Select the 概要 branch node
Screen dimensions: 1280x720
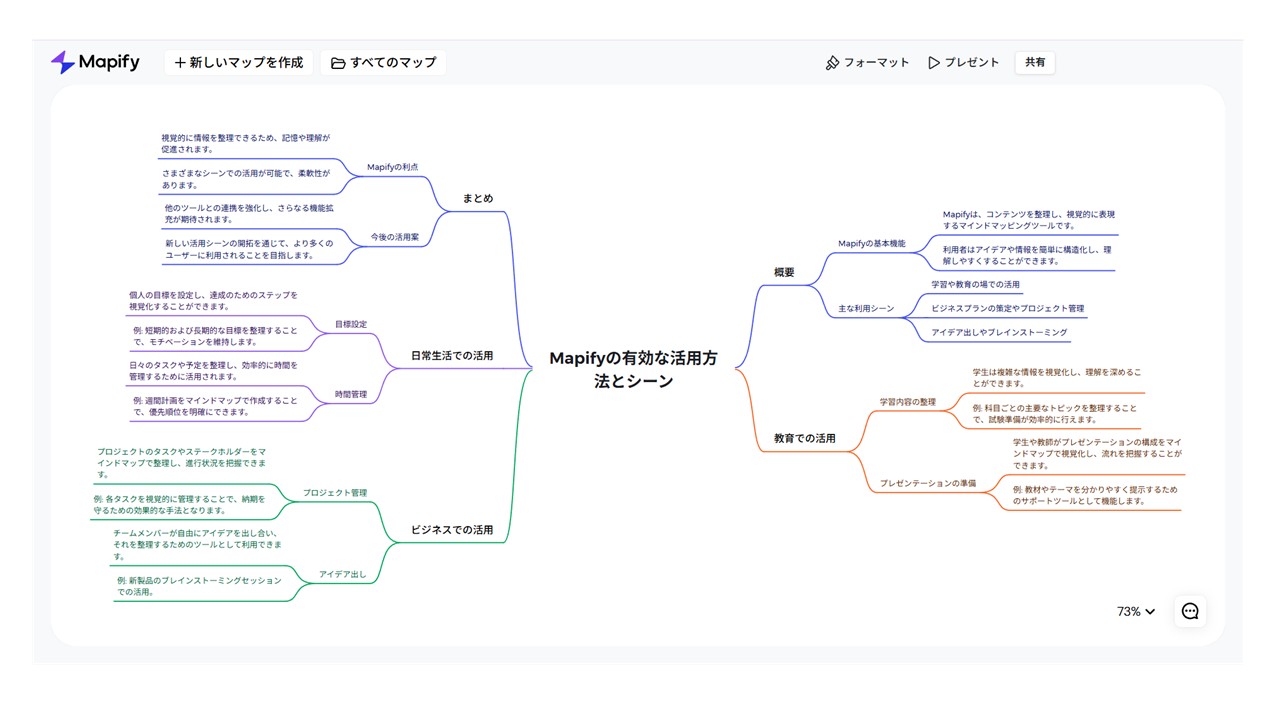tap(784, 272)
